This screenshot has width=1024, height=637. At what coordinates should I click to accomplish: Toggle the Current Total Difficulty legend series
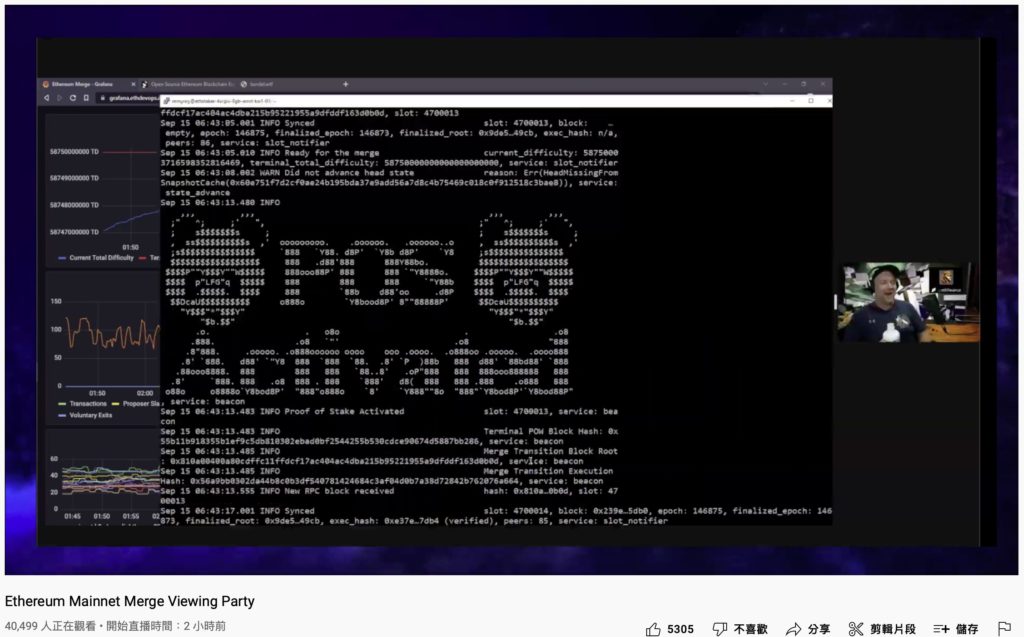[x=96, y=258]
